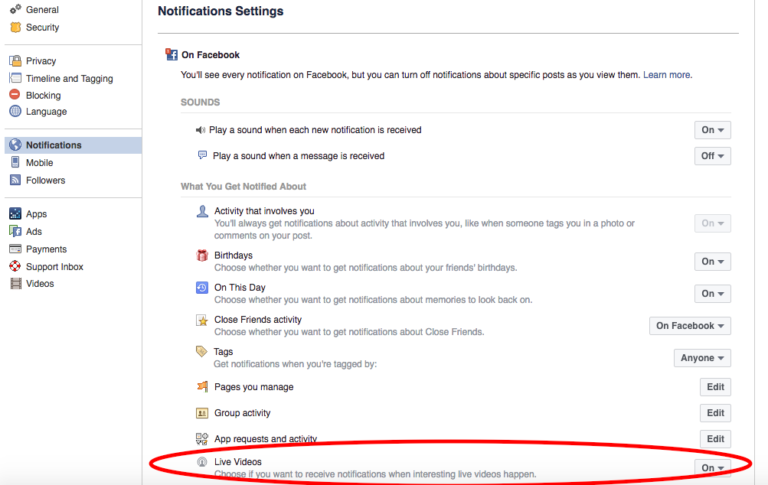Click the Videos film strip icon
Screen dimensions: 768x485
16,284
